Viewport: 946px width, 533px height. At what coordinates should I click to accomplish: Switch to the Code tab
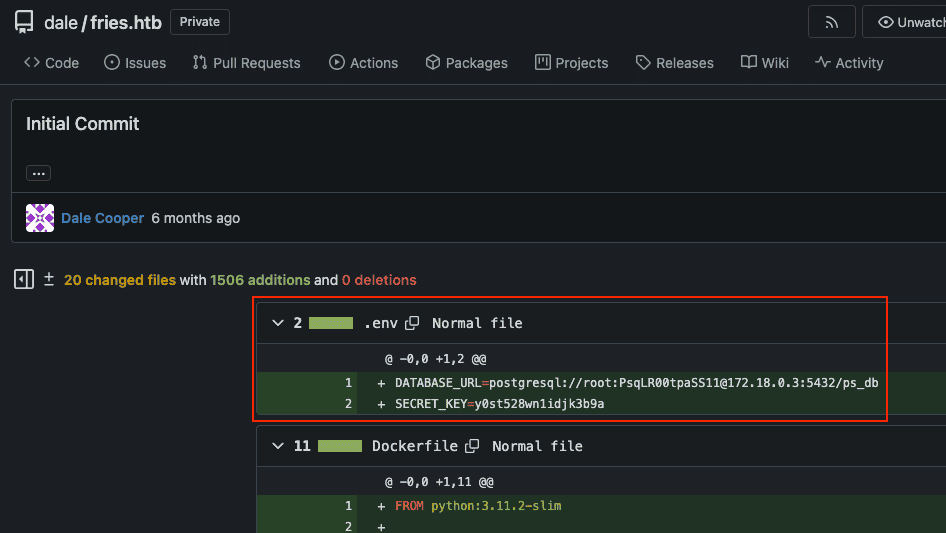coord(51,63)
